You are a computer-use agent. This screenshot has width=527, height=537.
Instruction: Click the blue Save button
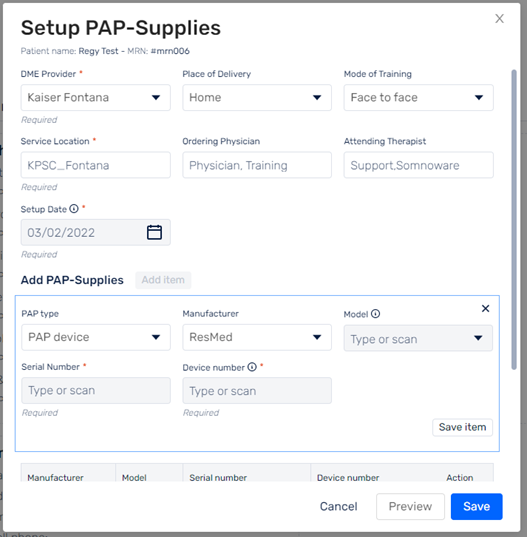point(476,507)
